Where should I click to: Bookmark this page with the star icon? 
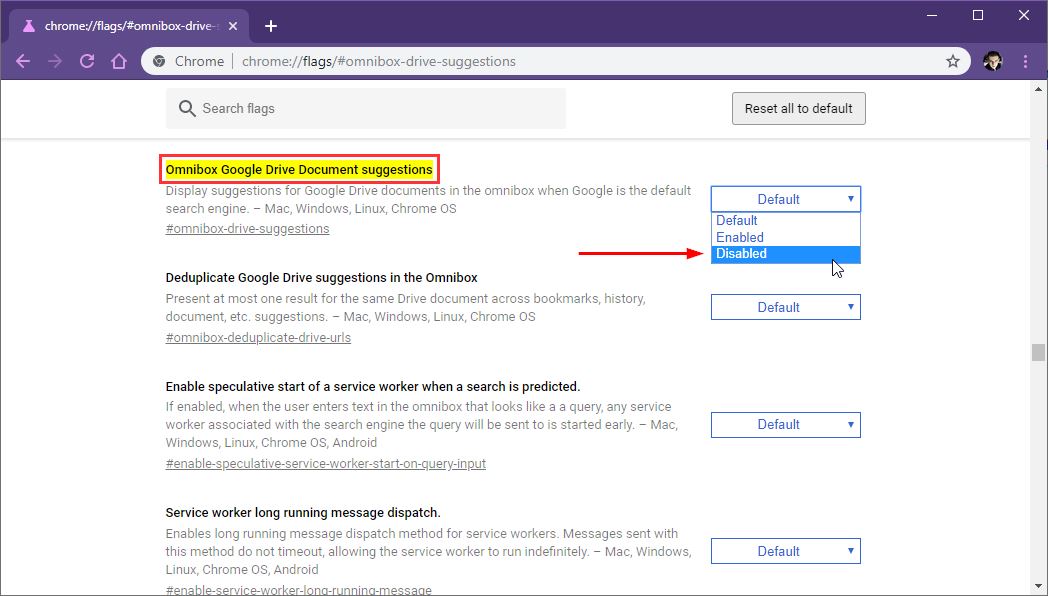point(953,61)
